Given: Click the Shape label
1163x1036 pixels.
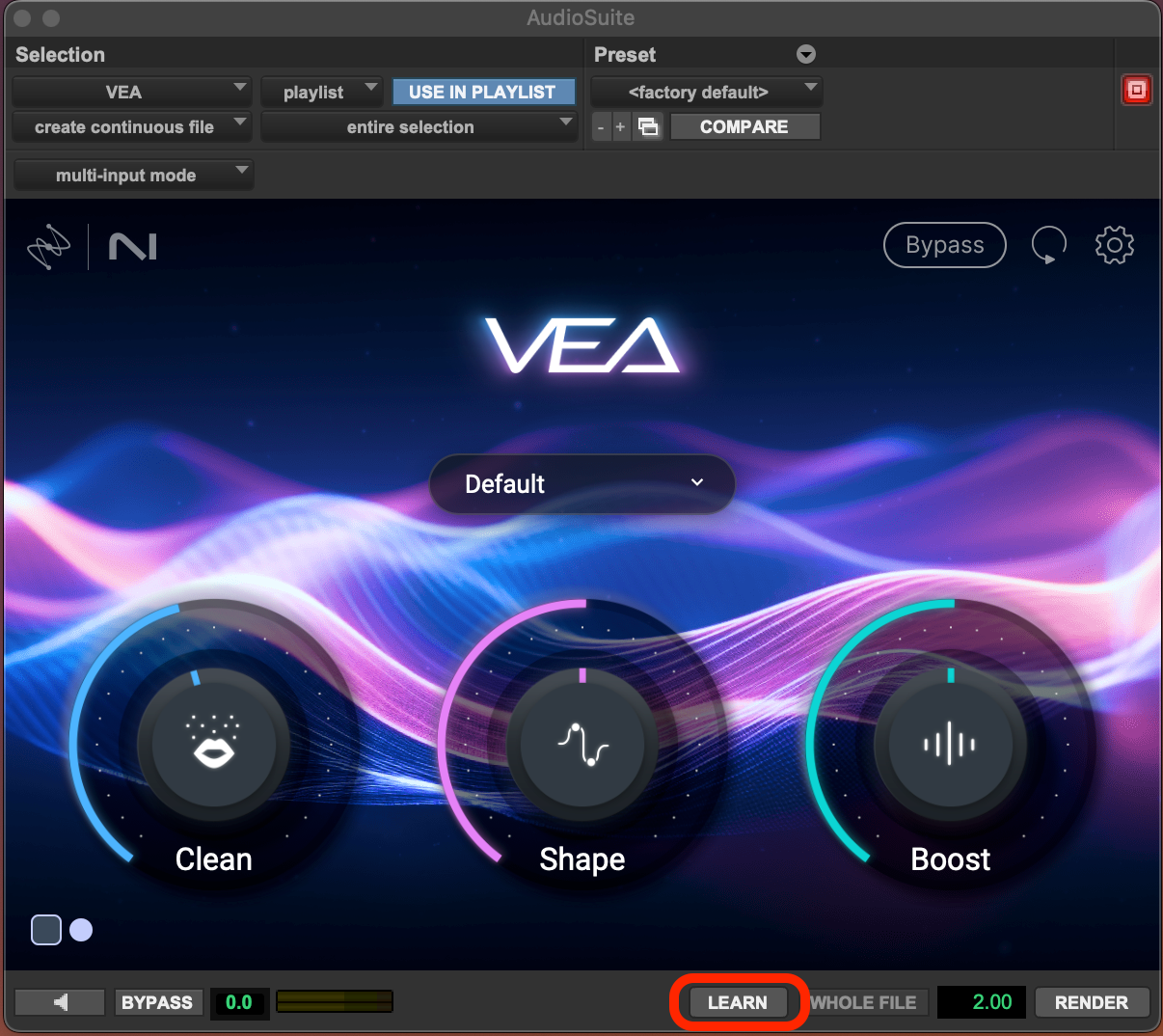Looking at the screenshot, I should click(x=582, y=859).
